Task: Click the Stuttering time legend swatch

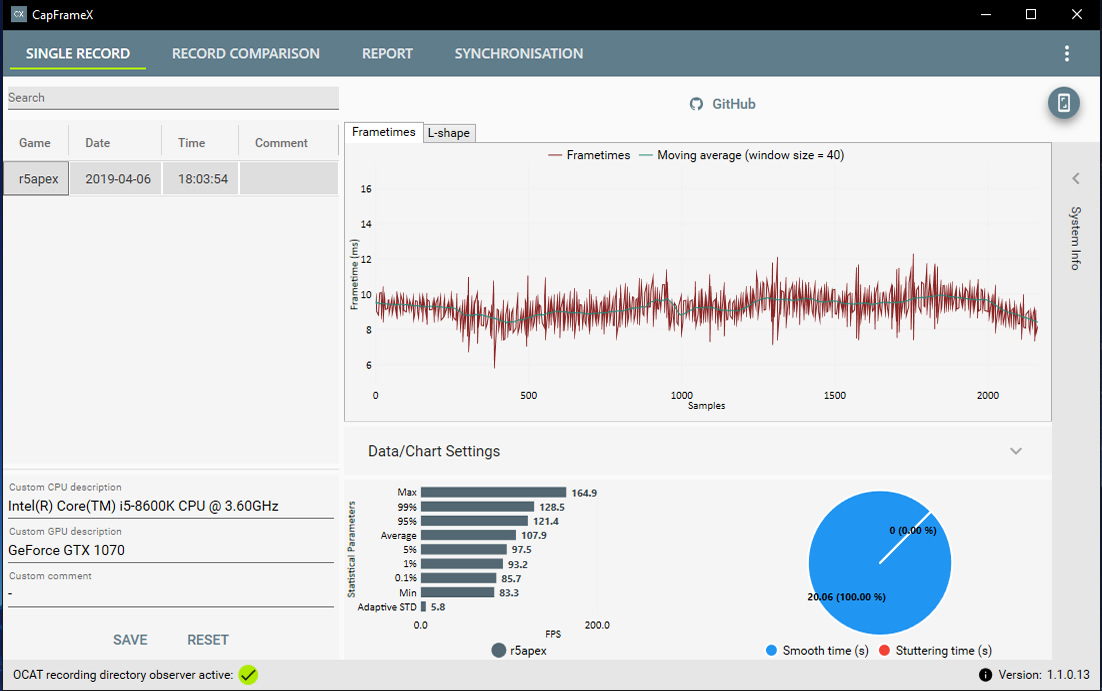Action: coord(884,651)
